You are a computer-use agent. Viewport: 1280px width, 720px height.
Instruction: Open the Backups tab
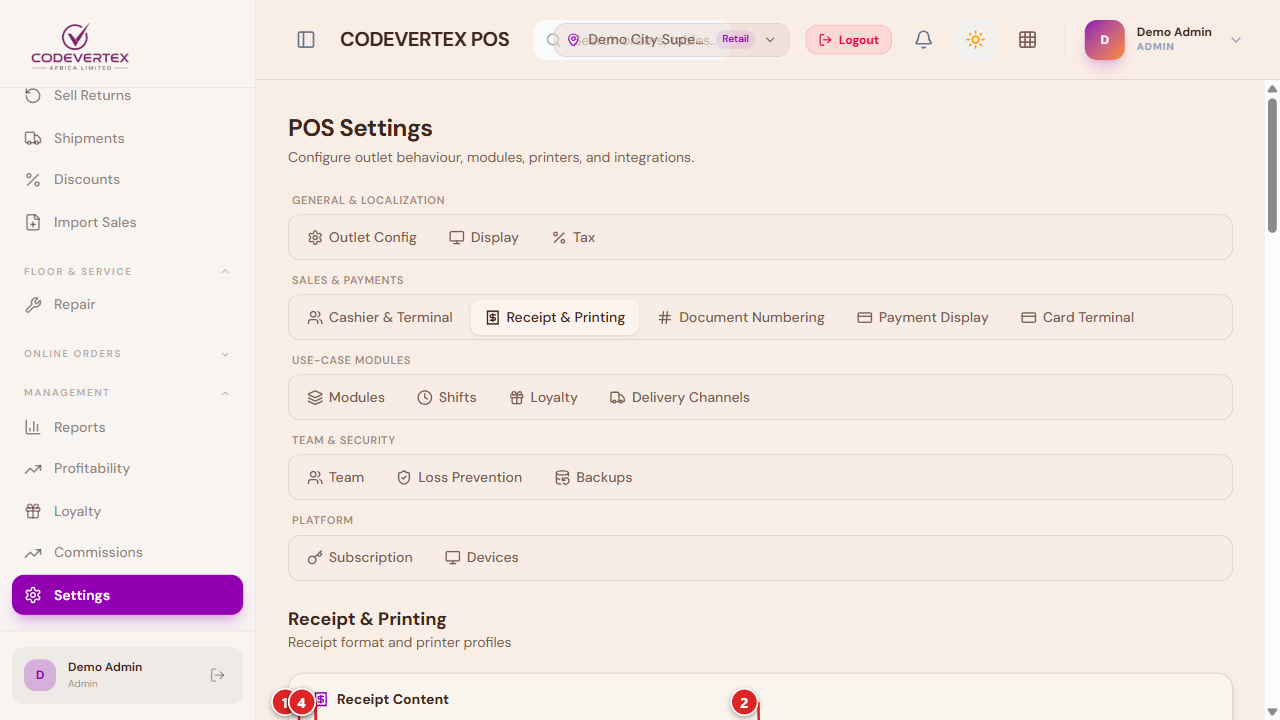[x=593, y=477]
